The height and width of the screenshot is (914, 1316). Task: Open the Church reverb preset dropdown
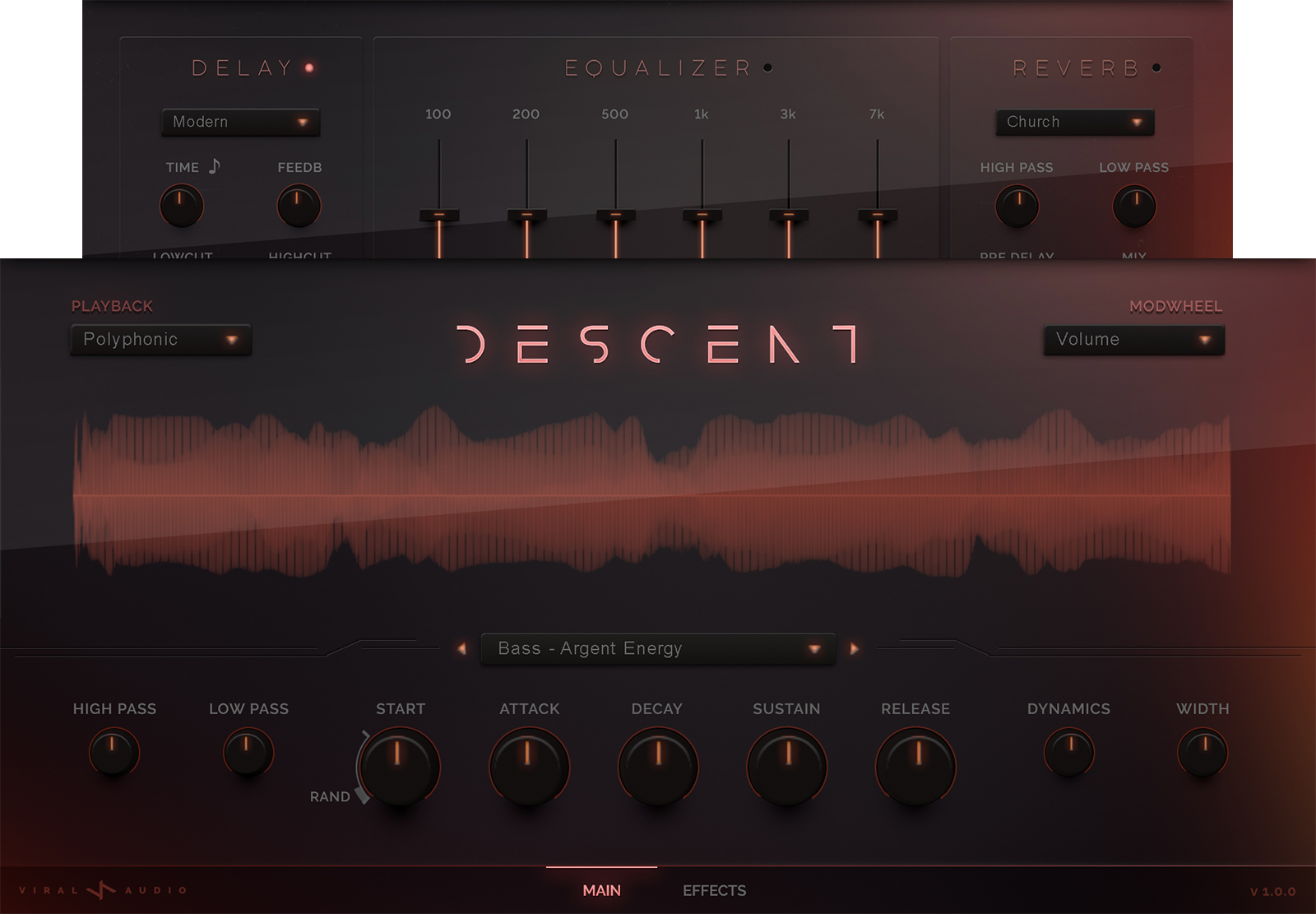[1073, 122]
